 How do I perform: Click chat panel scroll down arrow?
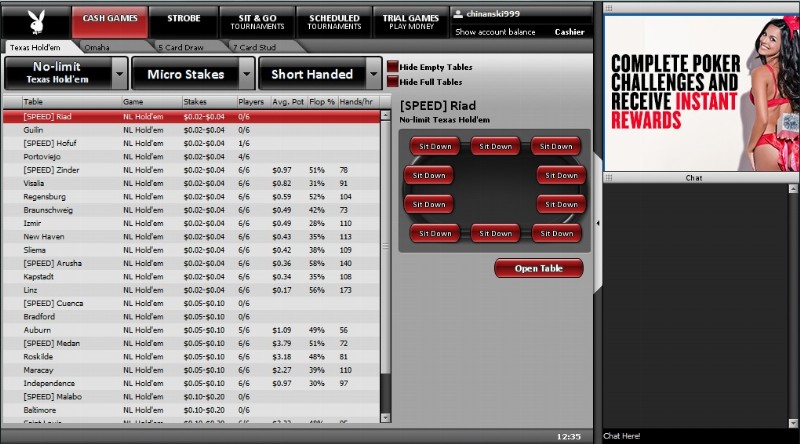click(x=793, y=423)
